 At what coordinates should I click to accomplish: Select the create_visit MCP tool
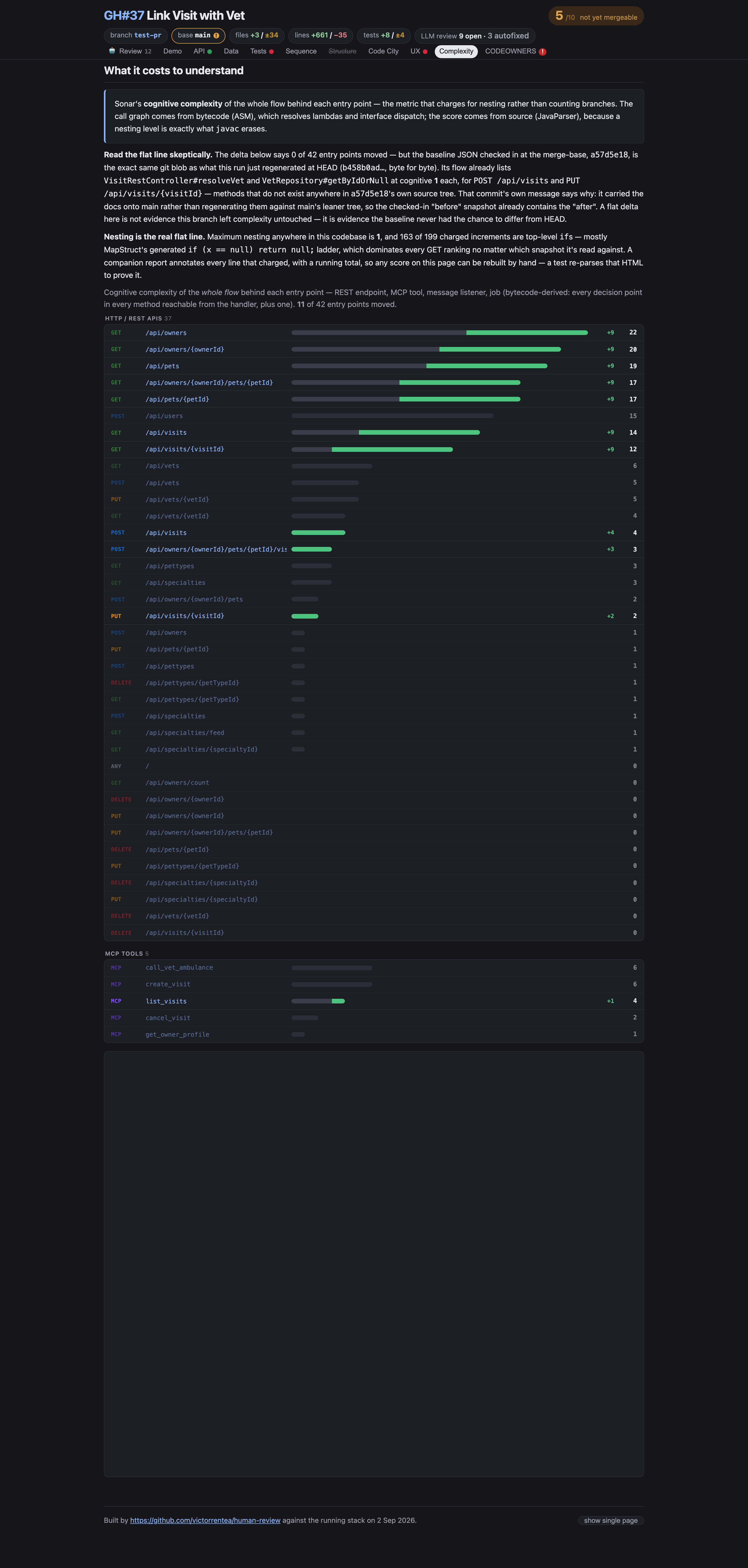[374, 984]
